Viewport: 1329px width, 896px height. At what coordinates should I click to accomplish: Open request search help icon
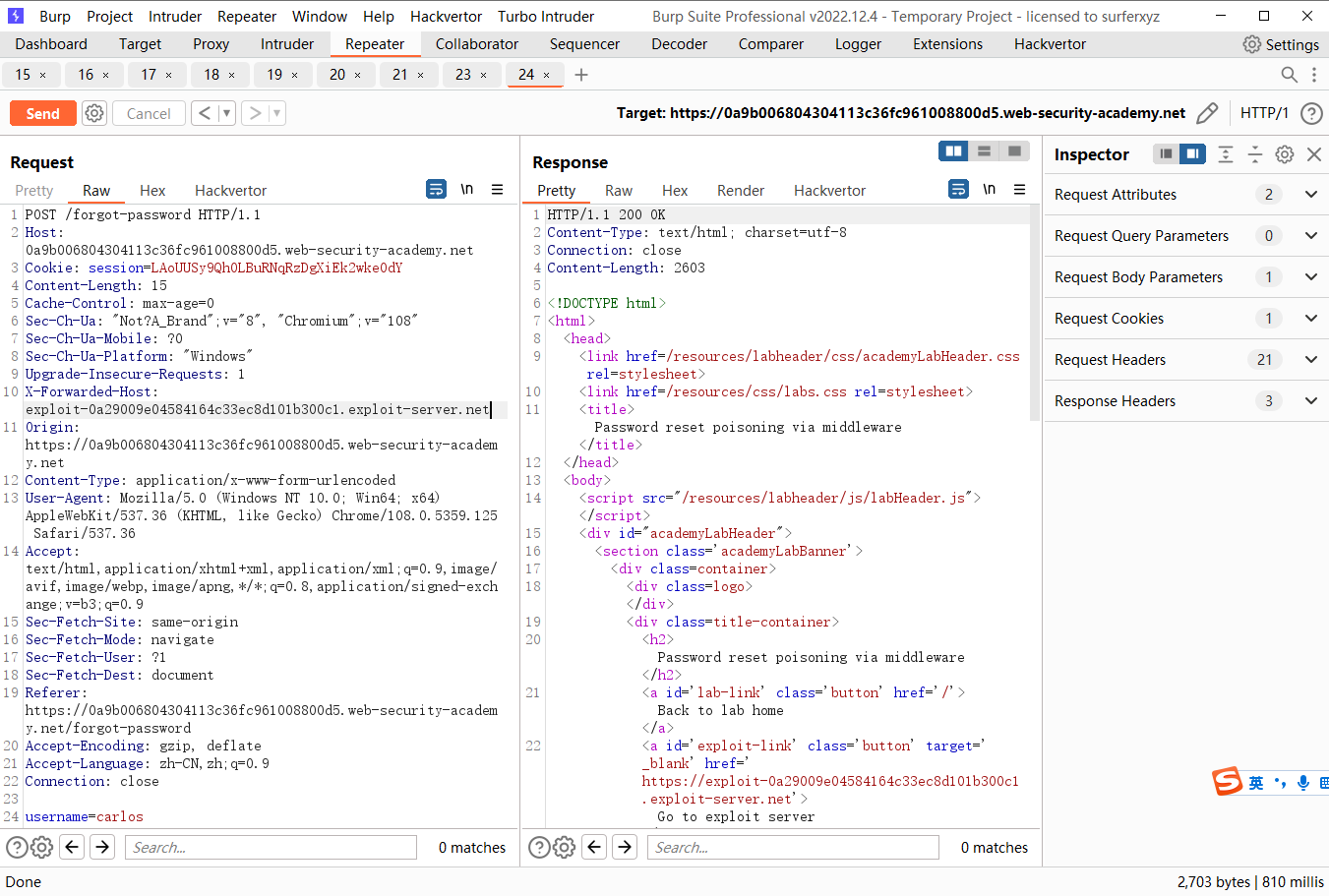(x=17, y=847)
